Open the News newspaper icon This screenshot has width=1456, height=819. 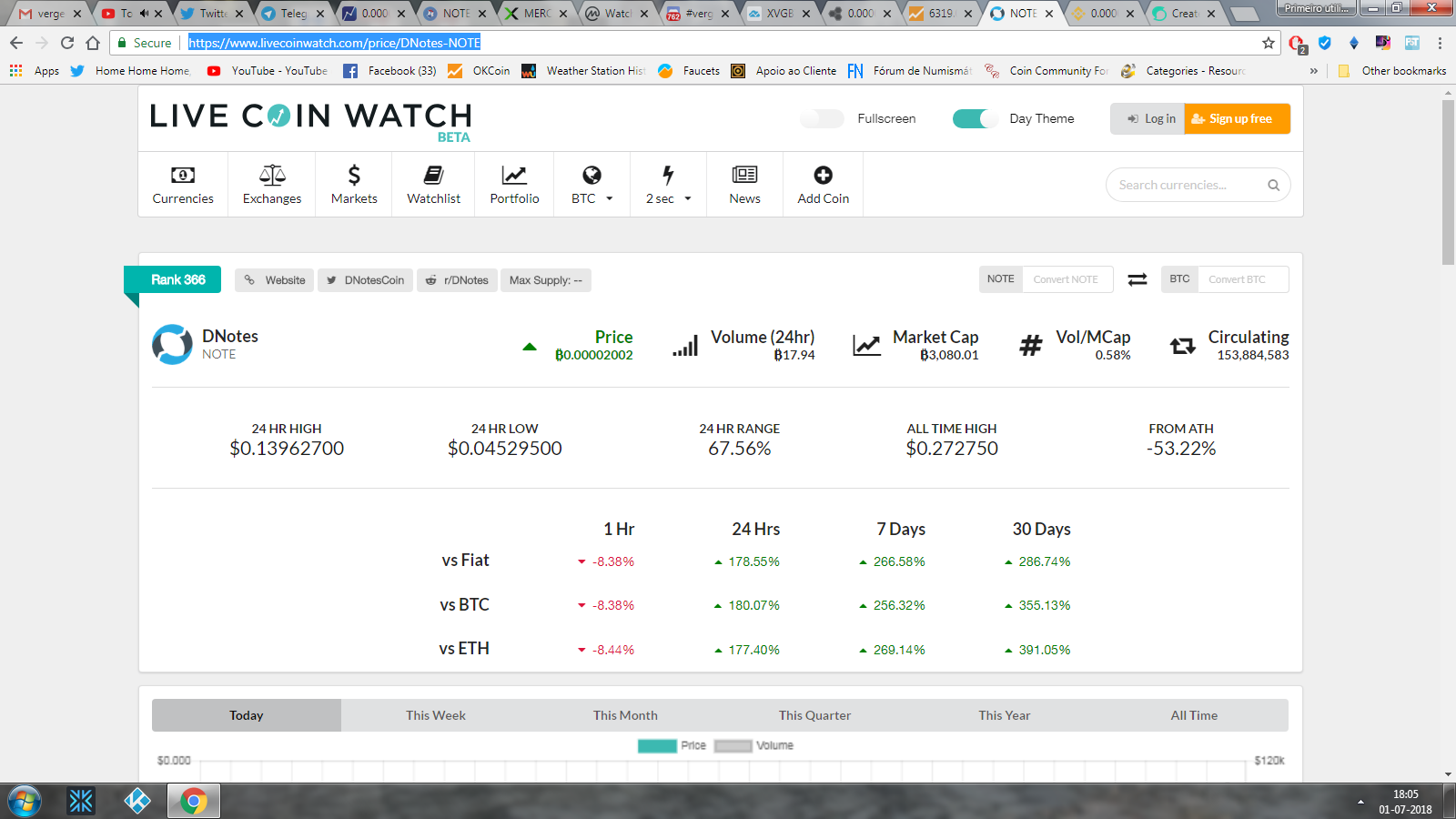click(744, 175)
